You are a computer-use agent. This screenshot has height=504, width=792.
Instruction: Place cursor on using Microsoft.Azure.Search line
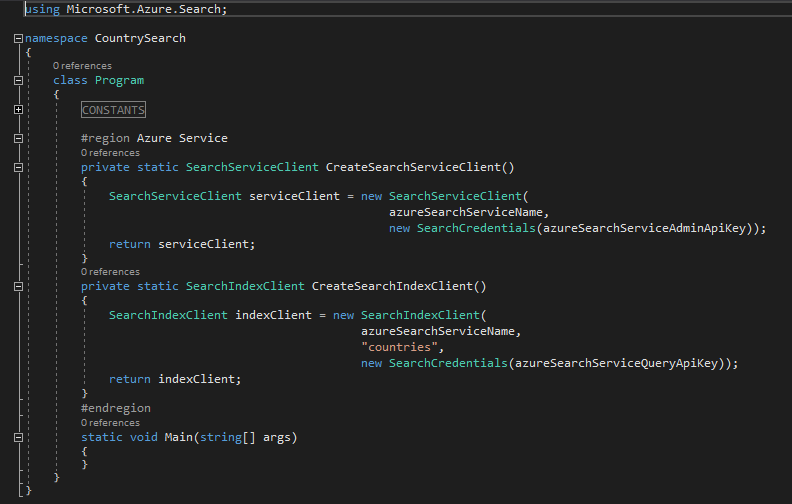(x=126, y=9)
